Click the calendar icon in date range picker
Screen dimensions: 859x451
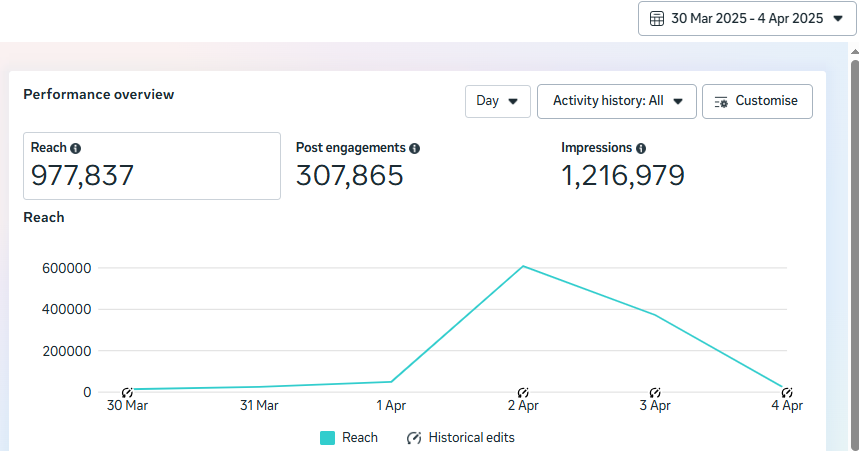click(657, 19)
